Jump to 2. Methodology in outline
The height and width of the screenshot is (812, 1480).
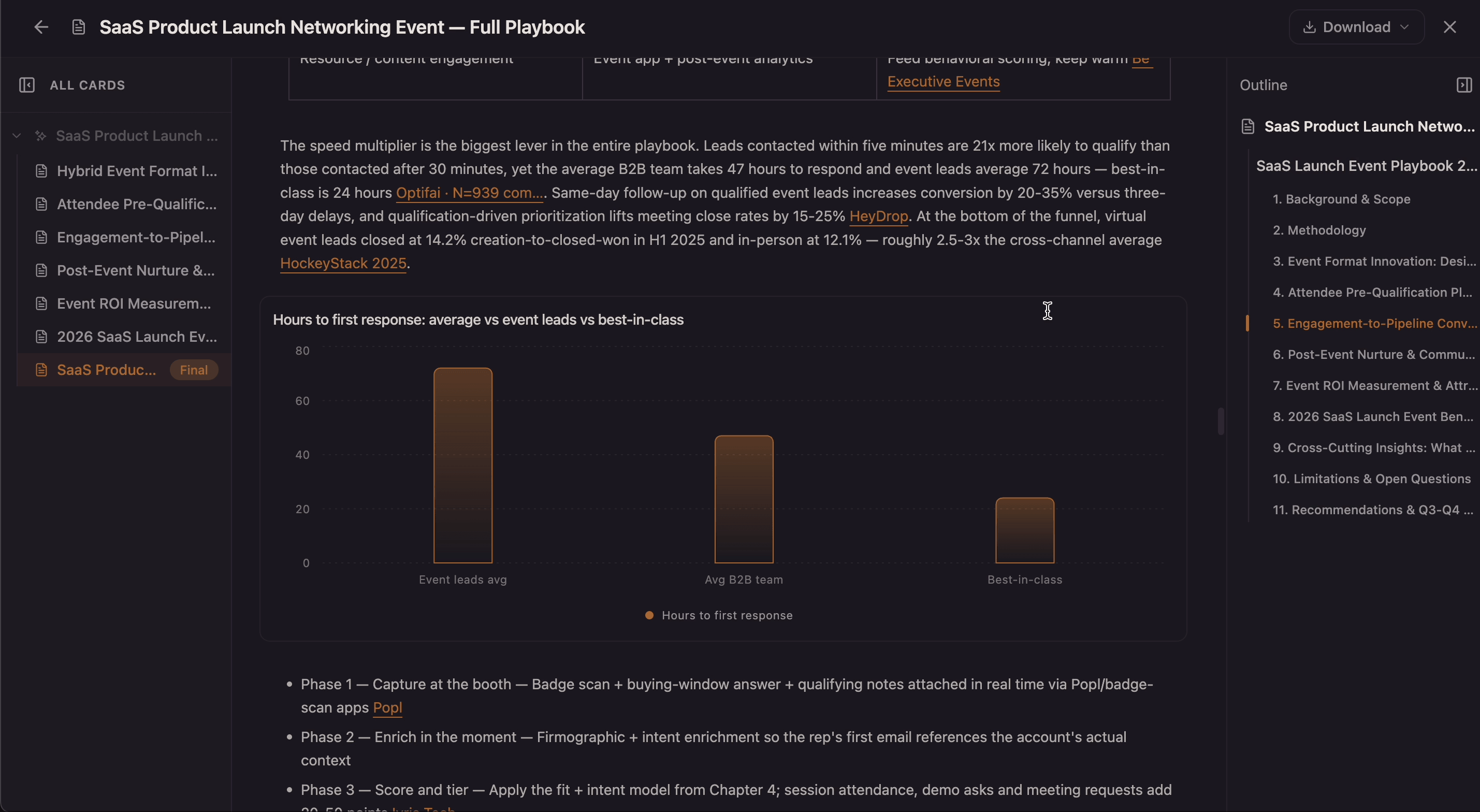coord(1319,230)
